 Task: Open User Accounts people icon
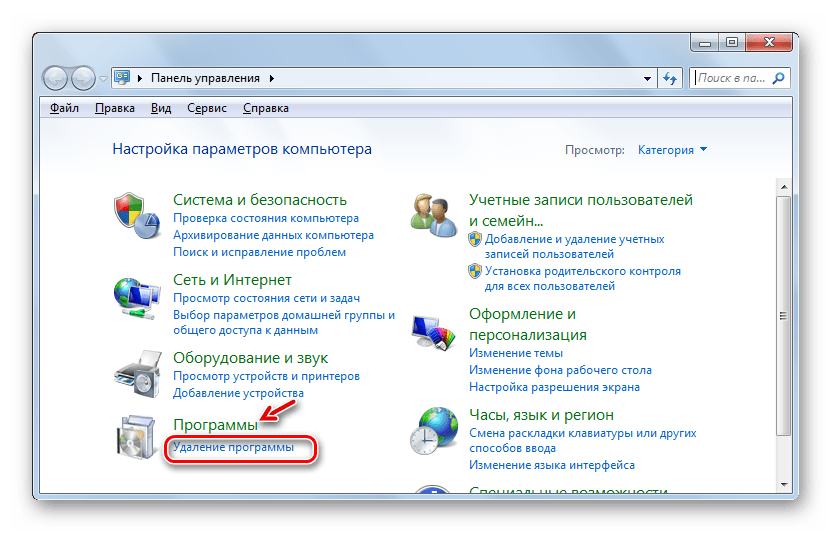(434, 215)
